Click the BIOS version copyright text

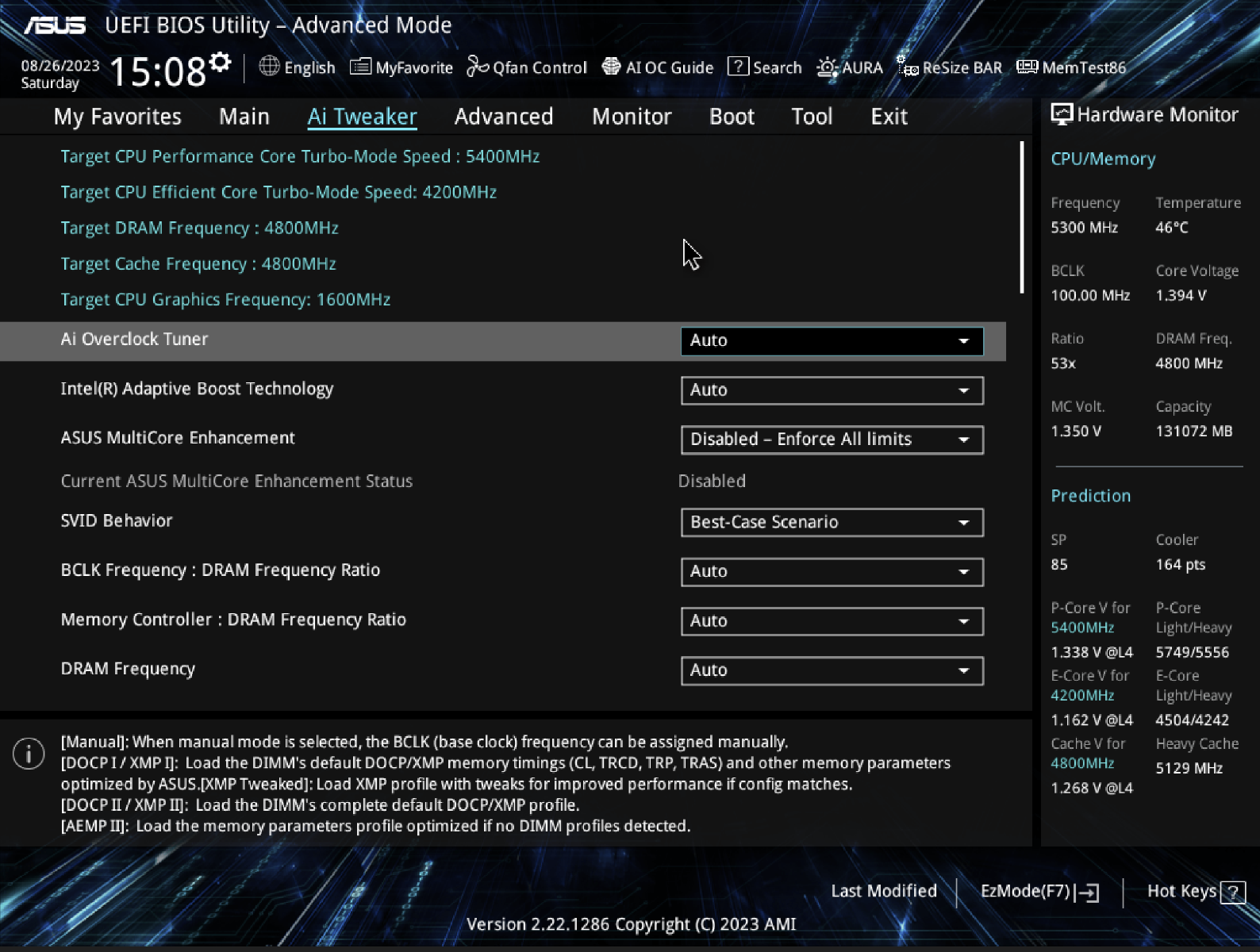631,924
